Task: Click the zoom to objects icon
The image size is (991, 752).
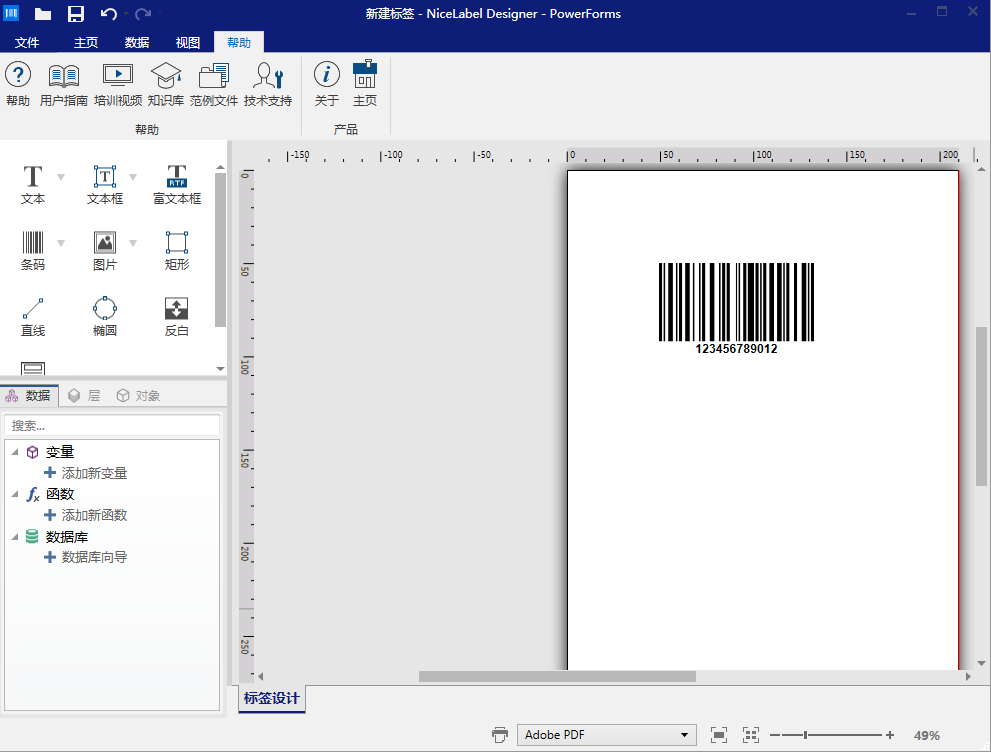Action: pos(751,735)
